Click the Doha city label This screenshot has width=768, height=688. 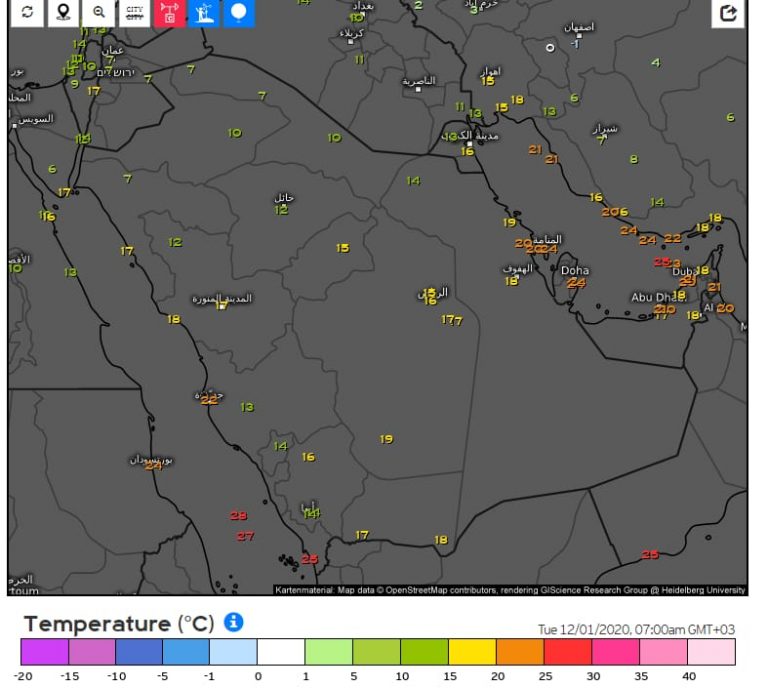point(575,270)
